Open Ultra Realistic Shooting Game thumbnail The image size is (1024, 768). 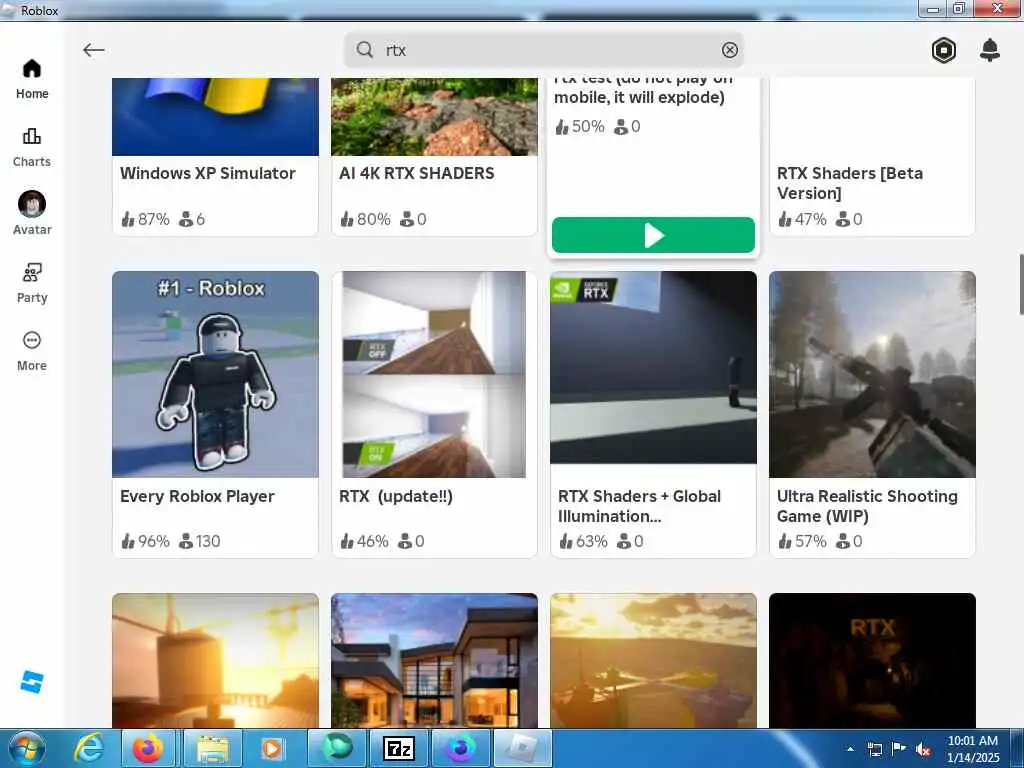click(872, 374)
